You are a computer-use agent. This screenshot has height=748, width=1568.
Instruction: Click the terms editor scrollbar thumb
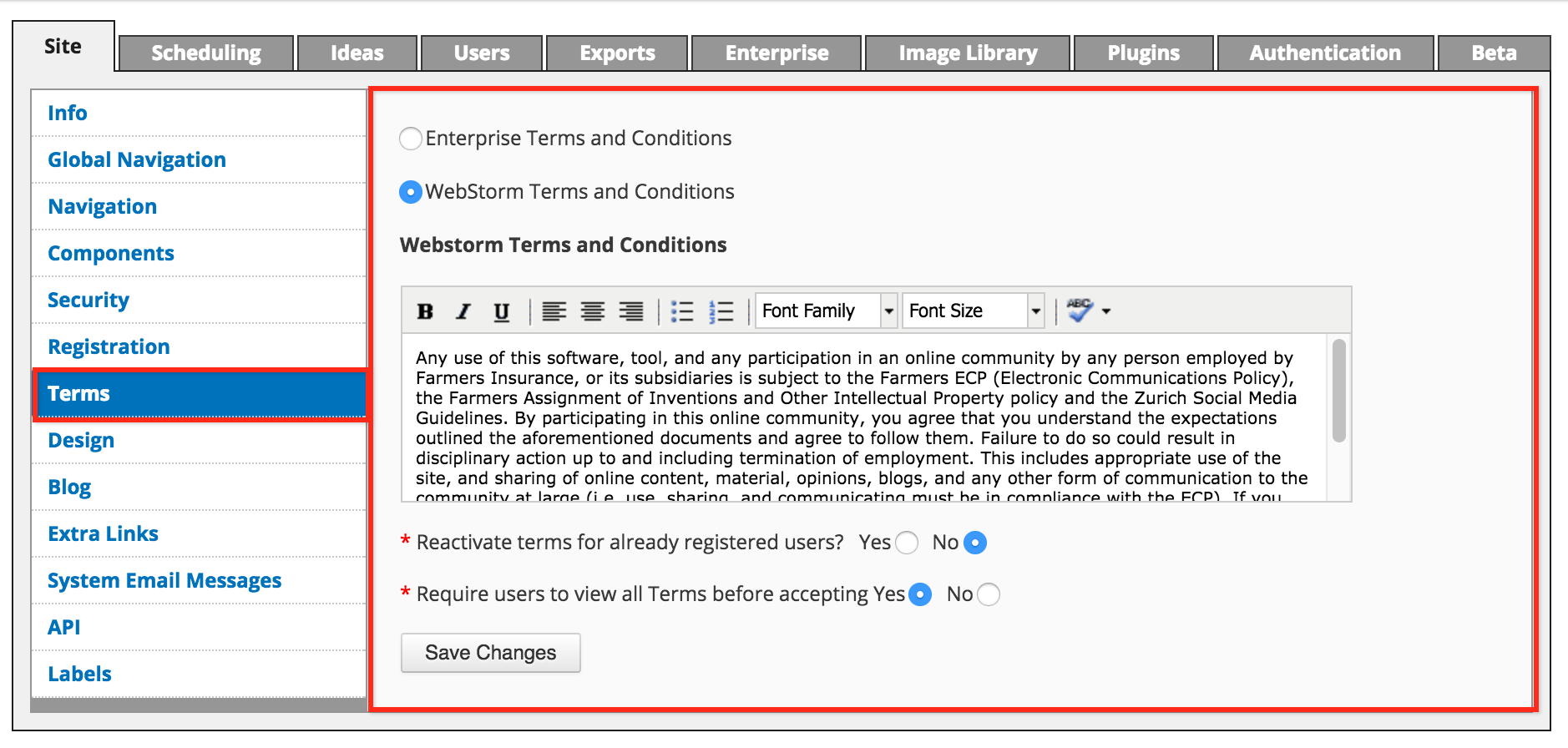[1339, 390]
